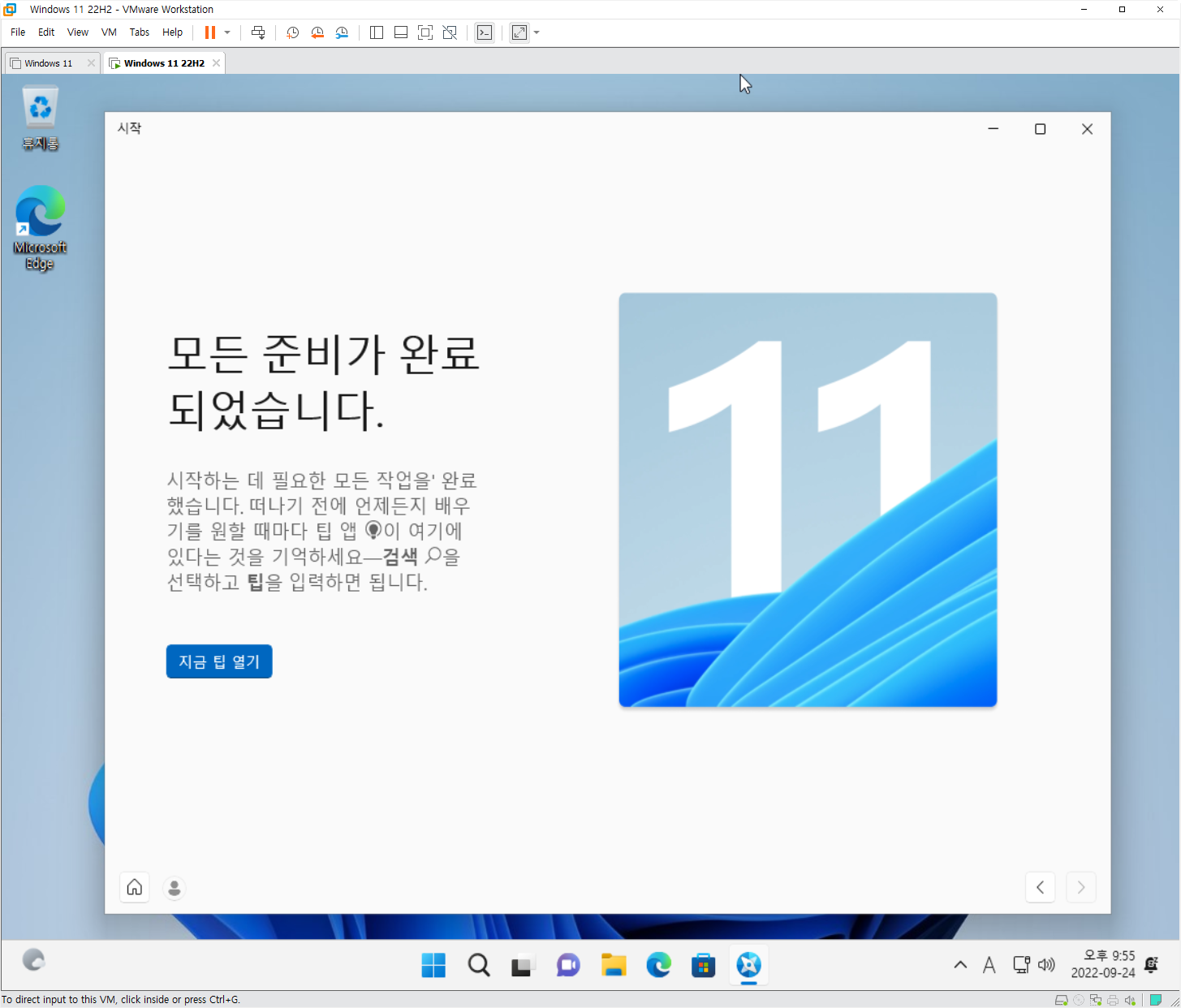
Task: Switch to Unity mode
Action: tap(450, 32)
